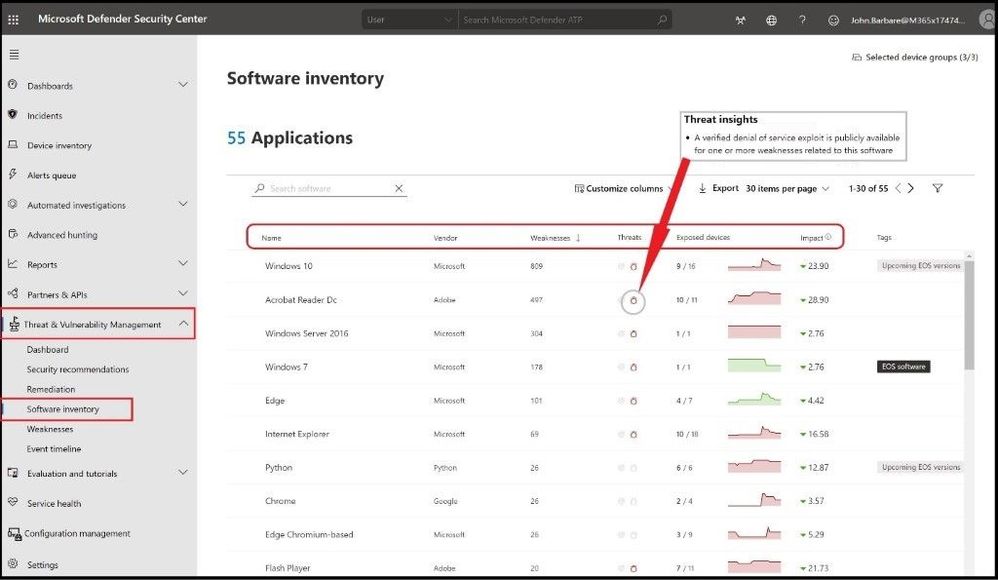998x580 pixels.
Task: Go to previous page of applications
Action: (x=898, y=188)
